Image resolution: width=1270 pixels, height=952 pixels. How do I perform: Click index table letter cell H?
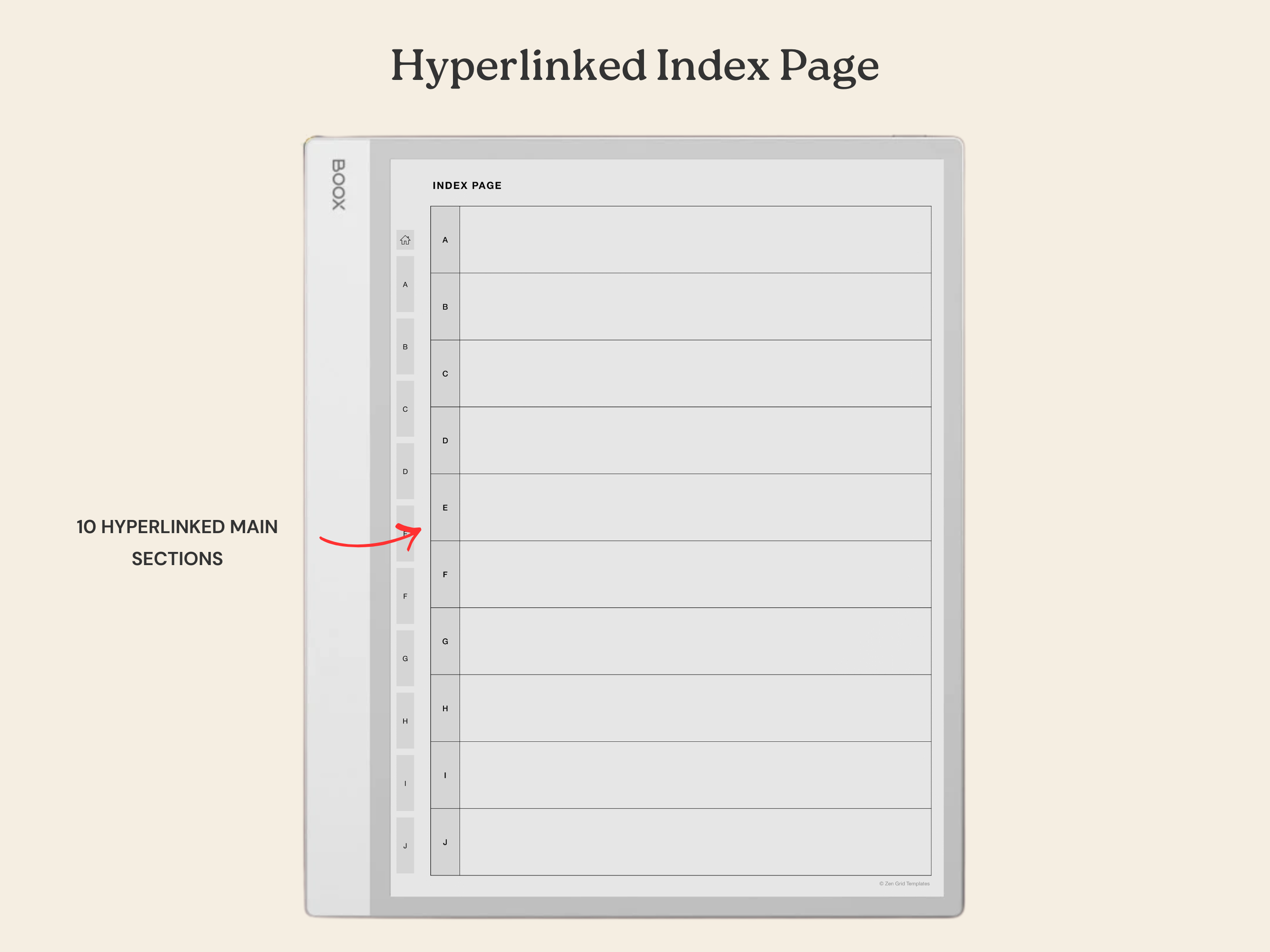tap(445, 708)
